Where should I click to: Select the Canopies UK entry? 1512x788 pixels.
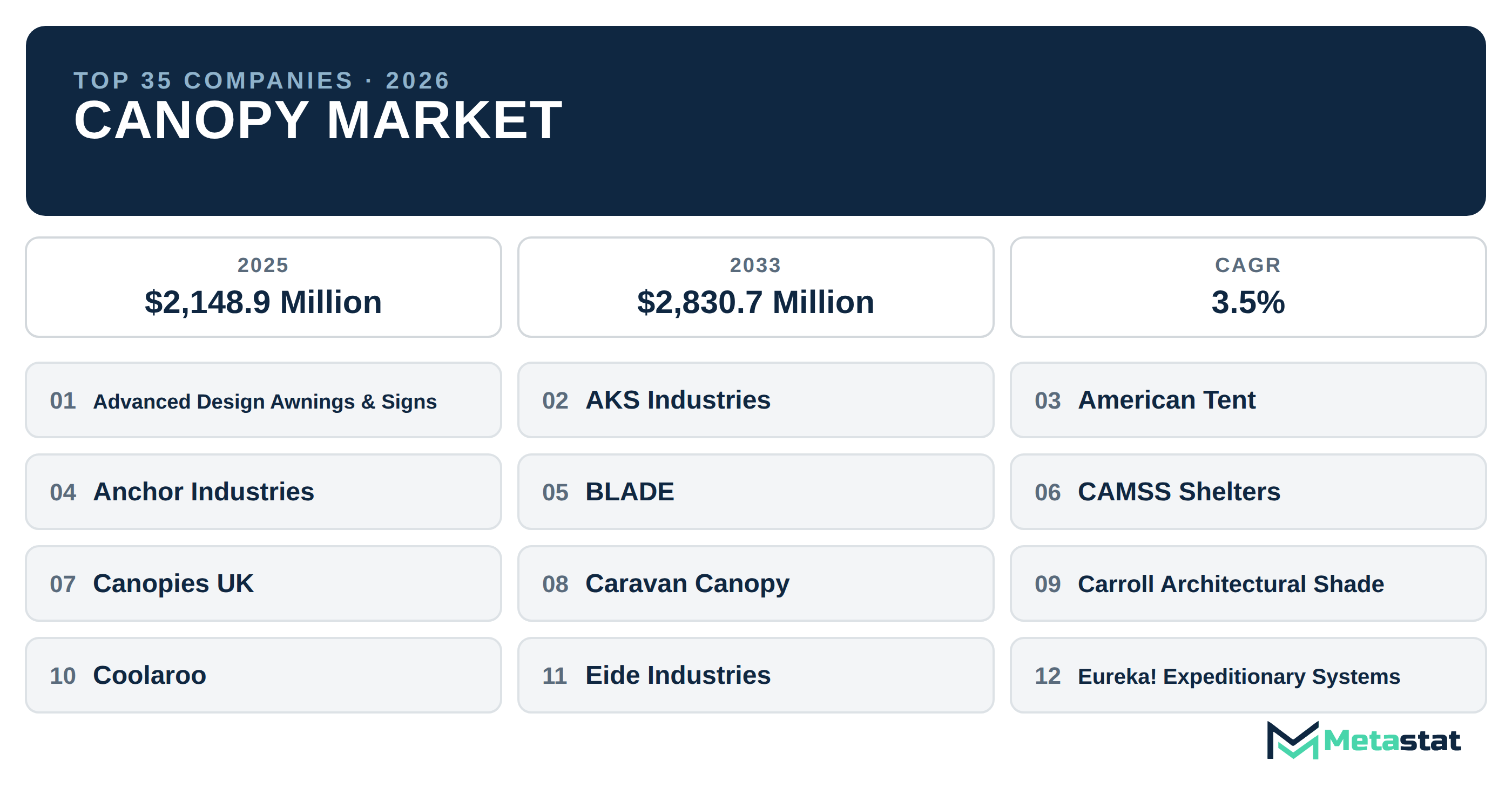coord(264,584)
